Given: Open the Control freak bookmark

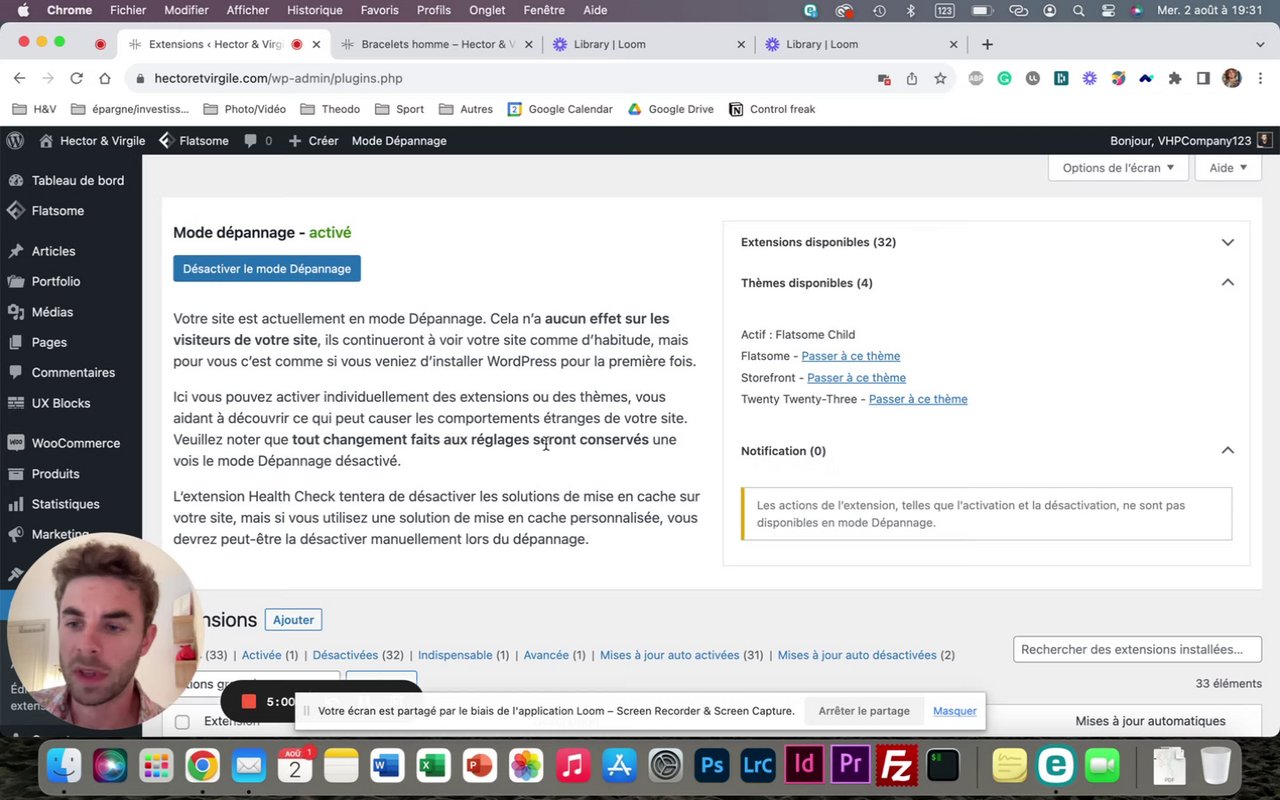Looking at the screenshot, I should [773, 109].
